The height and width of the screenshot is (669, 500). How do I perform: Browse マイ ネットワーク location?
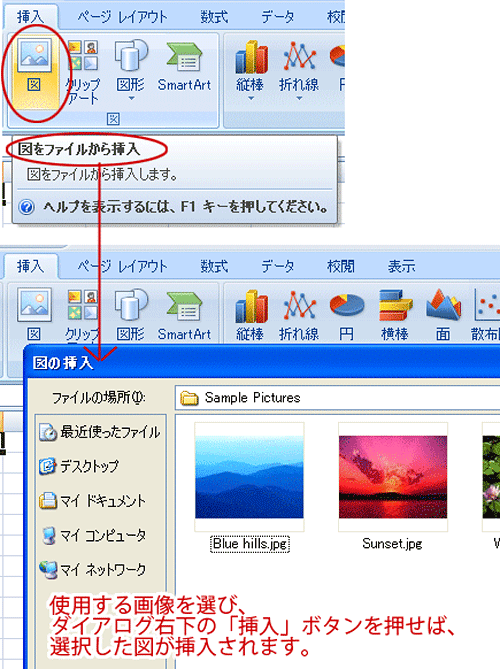92,570
